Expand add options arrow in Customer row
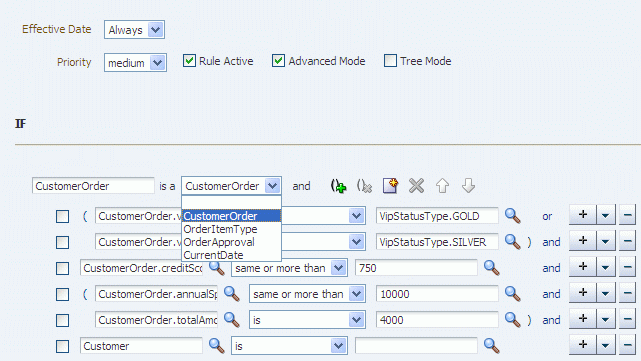This screenshot has height=361, width=641. tap(606, 345)
